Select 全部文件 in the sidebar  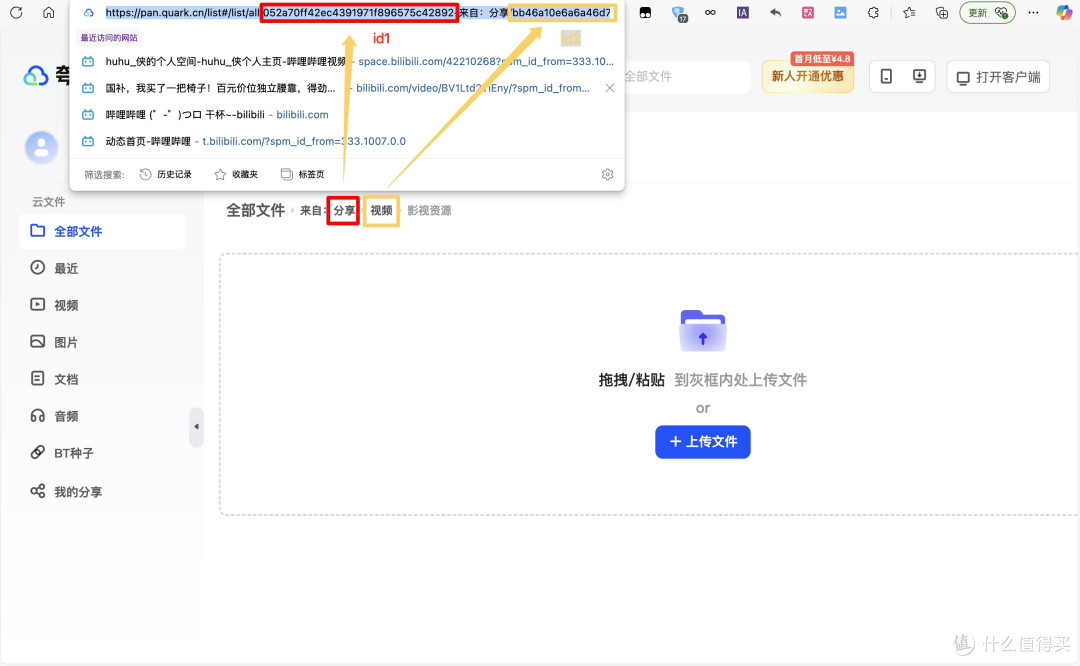click(102, 231)
